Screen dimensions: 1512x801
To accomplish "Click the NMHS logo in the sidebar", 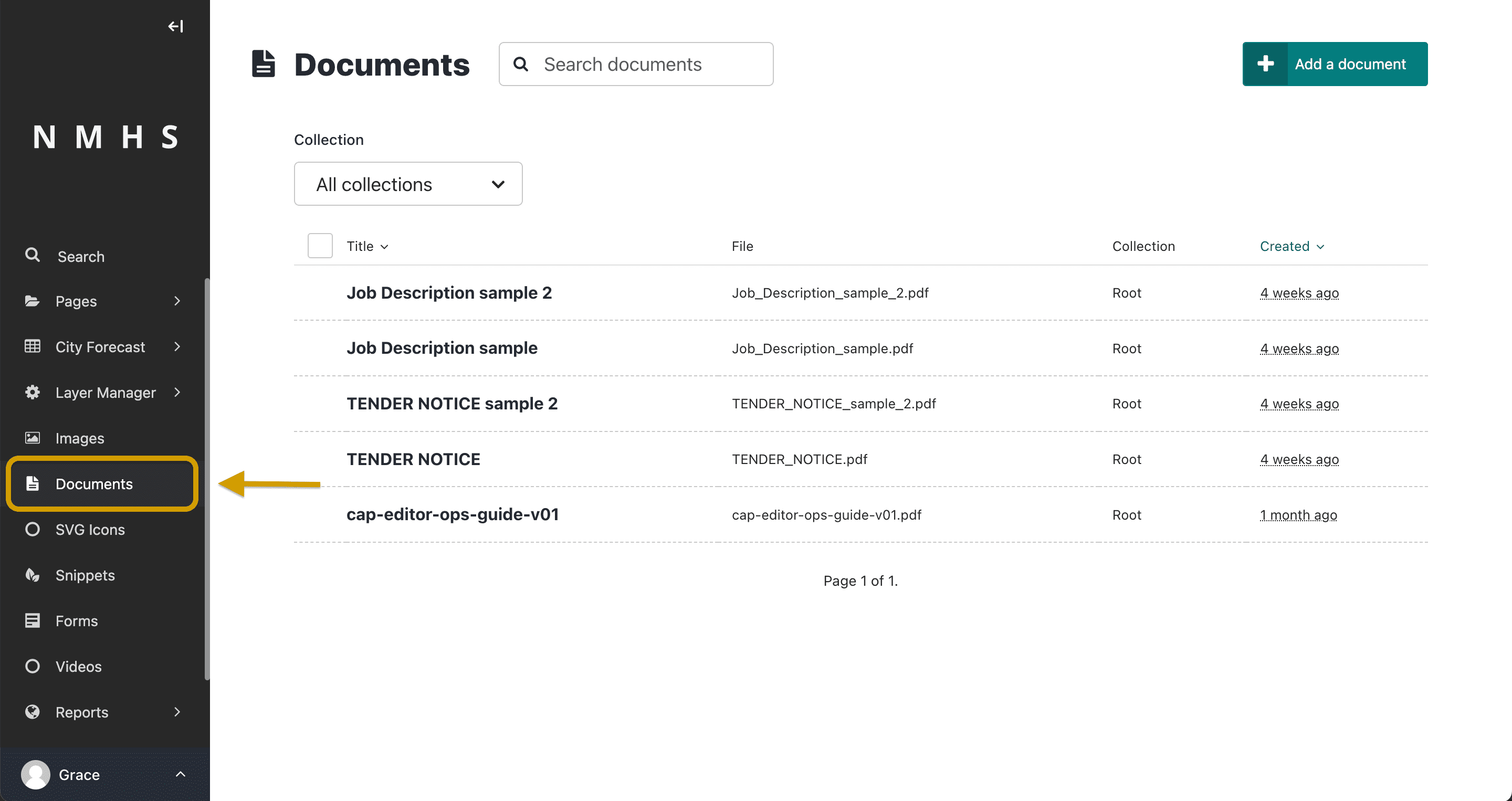I will point(105,138).
